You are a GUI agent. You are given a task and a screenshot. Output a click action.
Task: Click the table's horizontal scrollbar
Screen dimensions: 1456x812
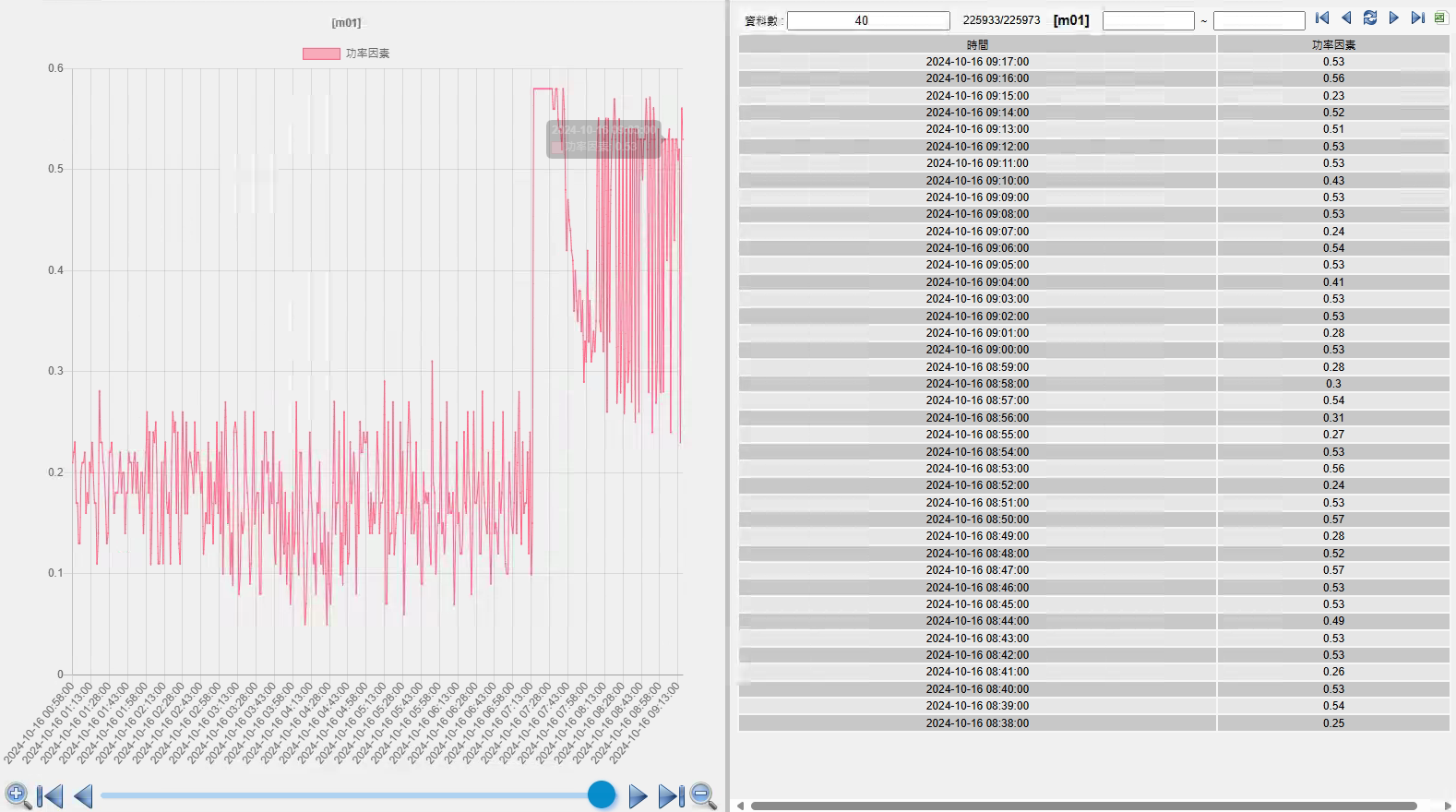click(1083, 806)
